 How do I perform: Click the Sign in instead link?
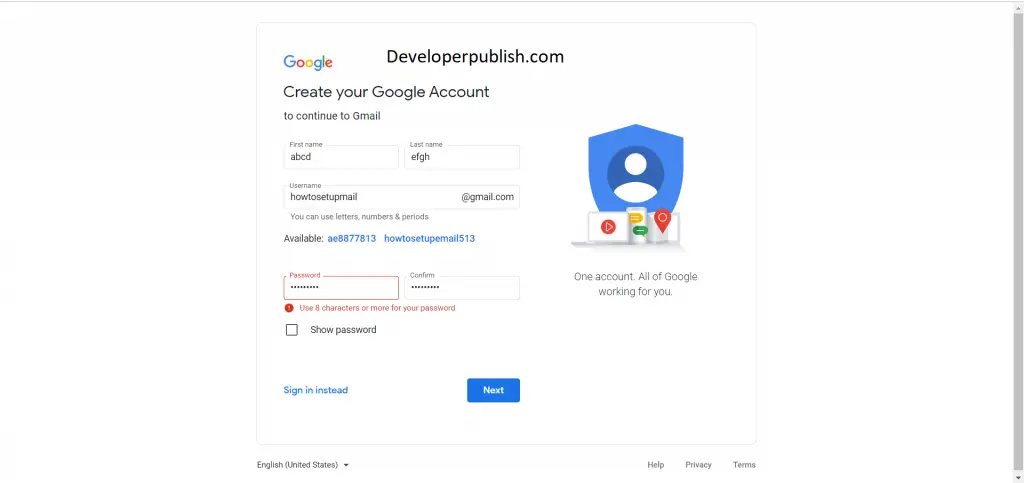(x=315, y=390)
